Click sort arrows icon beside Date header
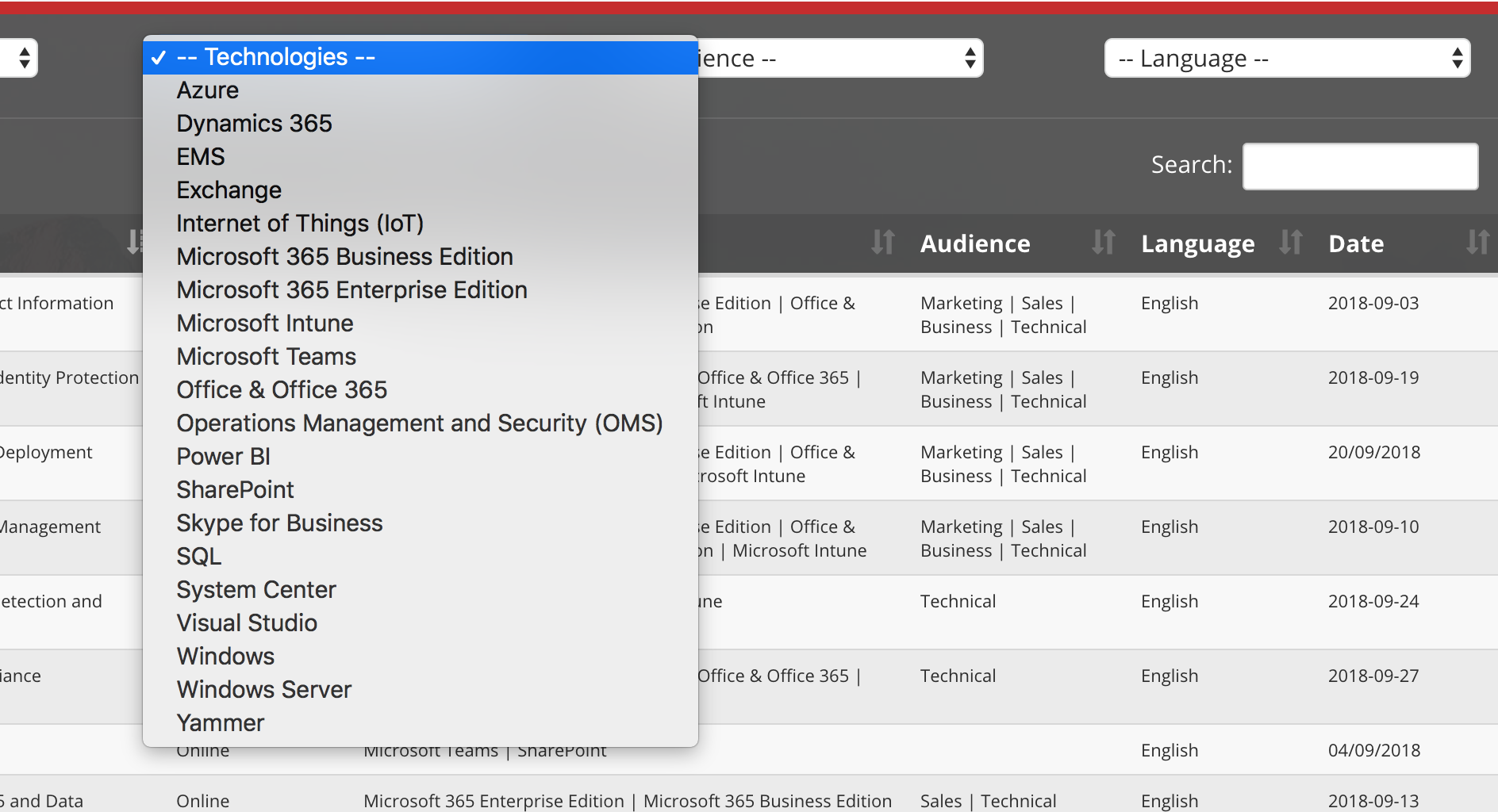Viewport: 1498px width, 812px height. (x=1478, y=242)
